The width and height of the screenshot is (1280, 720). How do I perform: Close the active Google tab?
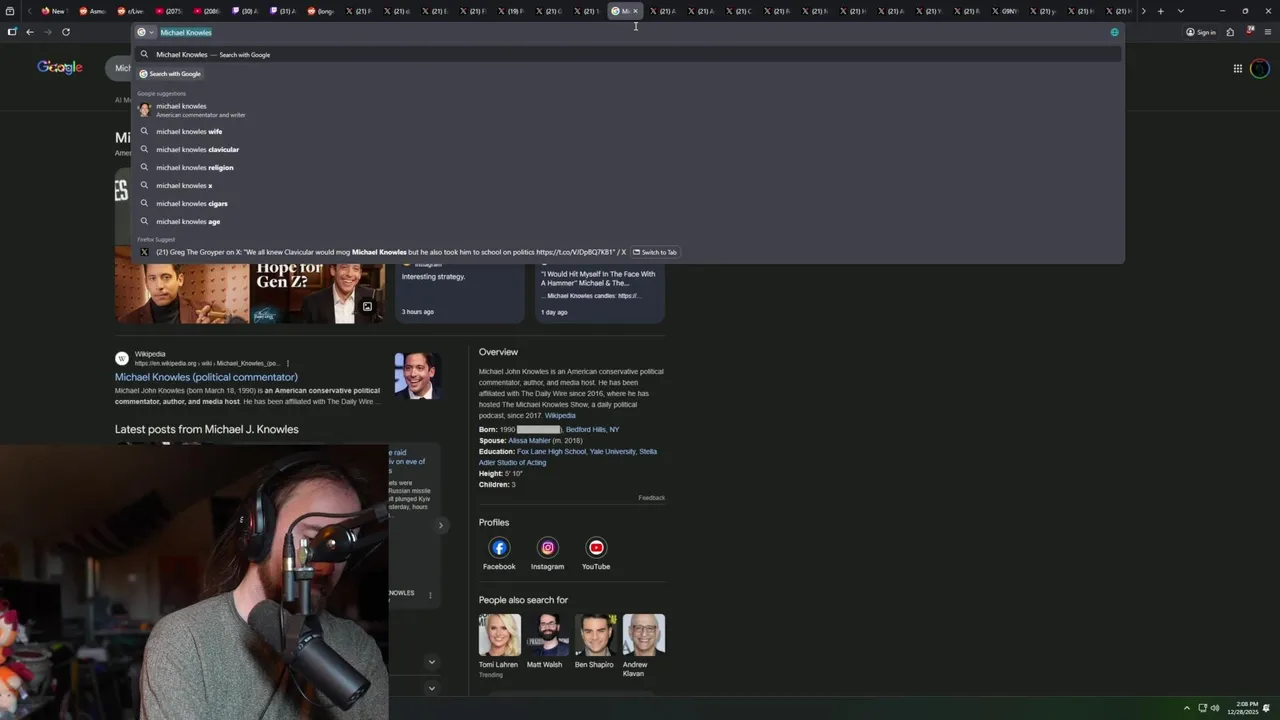click(635, 11)
